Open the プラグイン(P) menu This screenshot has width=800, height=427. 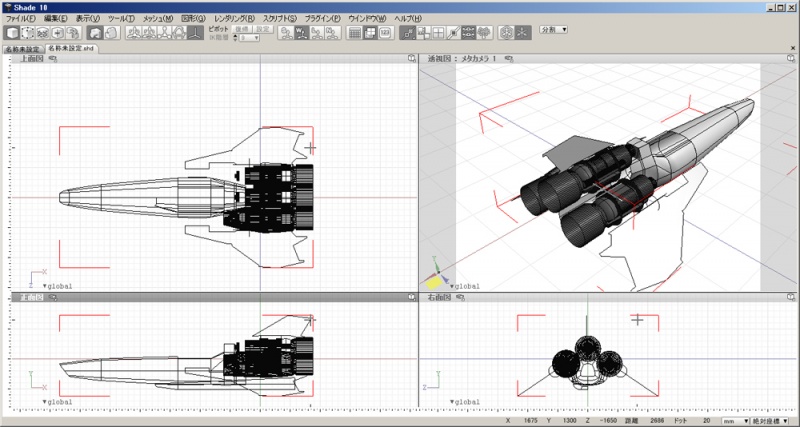coord(322,18)
